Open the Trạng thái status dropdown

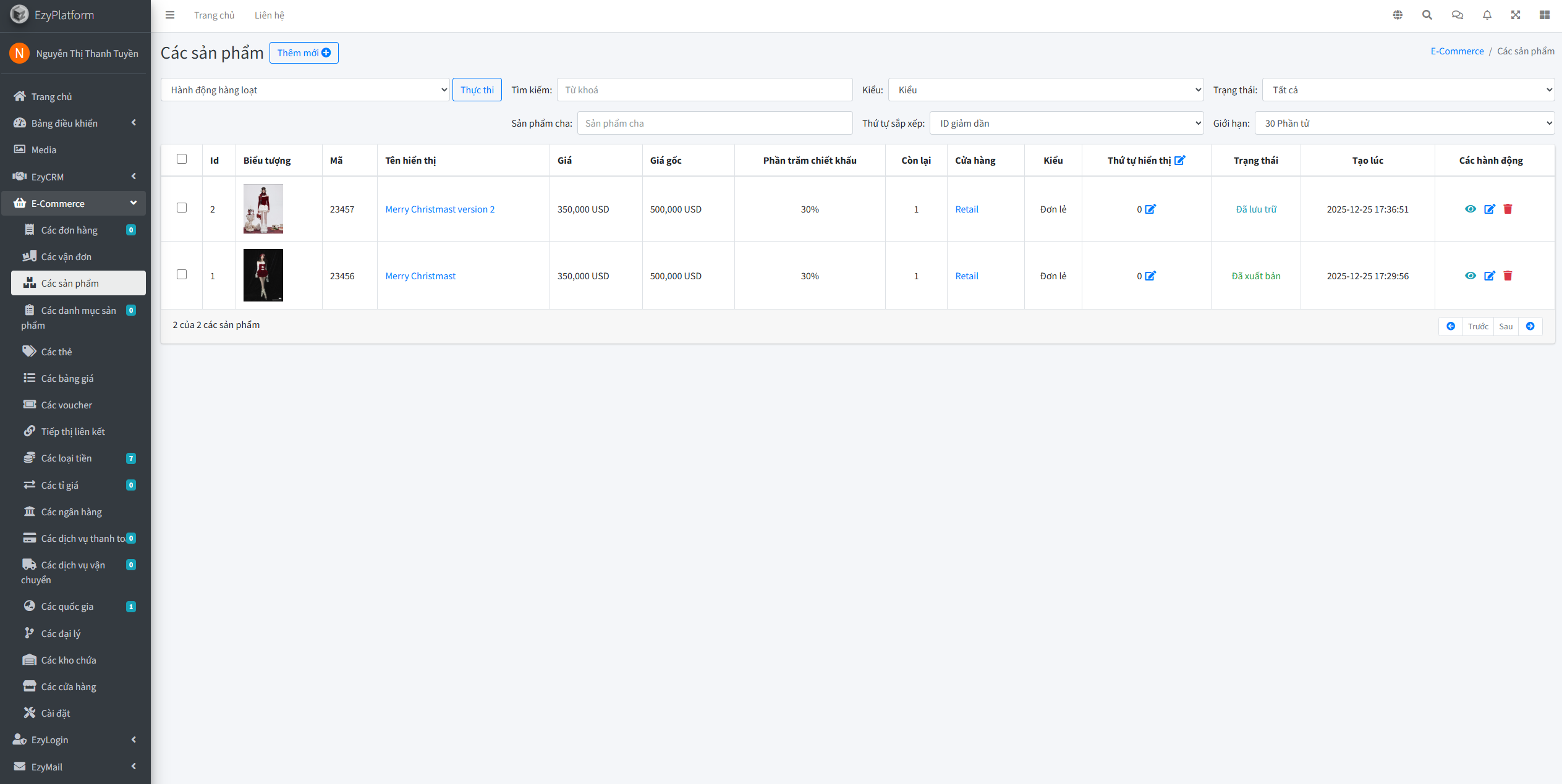point(1407,90)
